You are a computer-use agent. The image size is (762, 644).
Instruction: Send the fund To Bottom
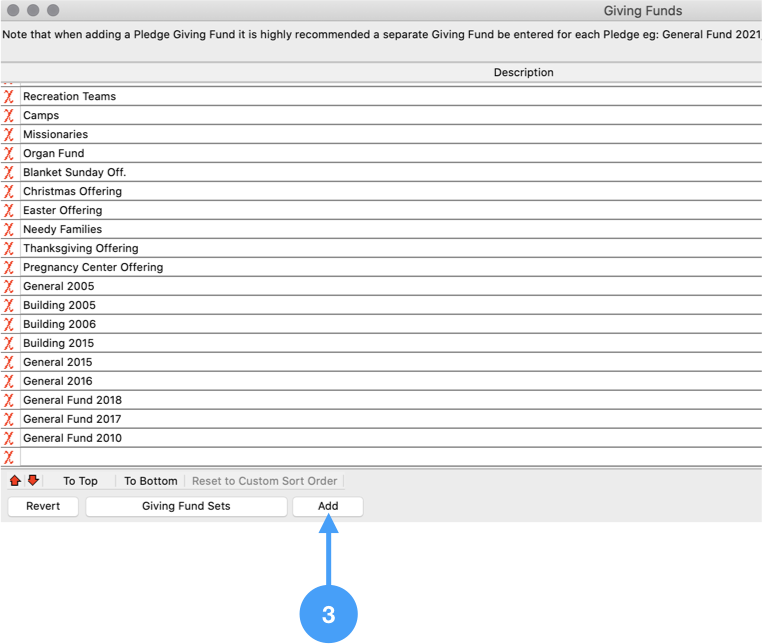point(151,481)
